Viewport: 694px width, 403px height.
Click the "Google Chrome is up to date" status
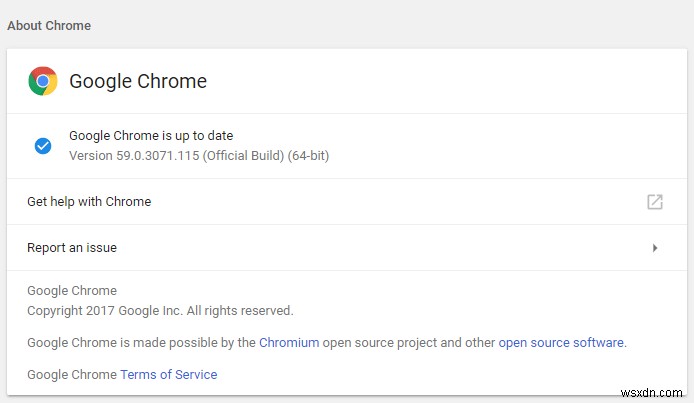(x=150, y=136)
